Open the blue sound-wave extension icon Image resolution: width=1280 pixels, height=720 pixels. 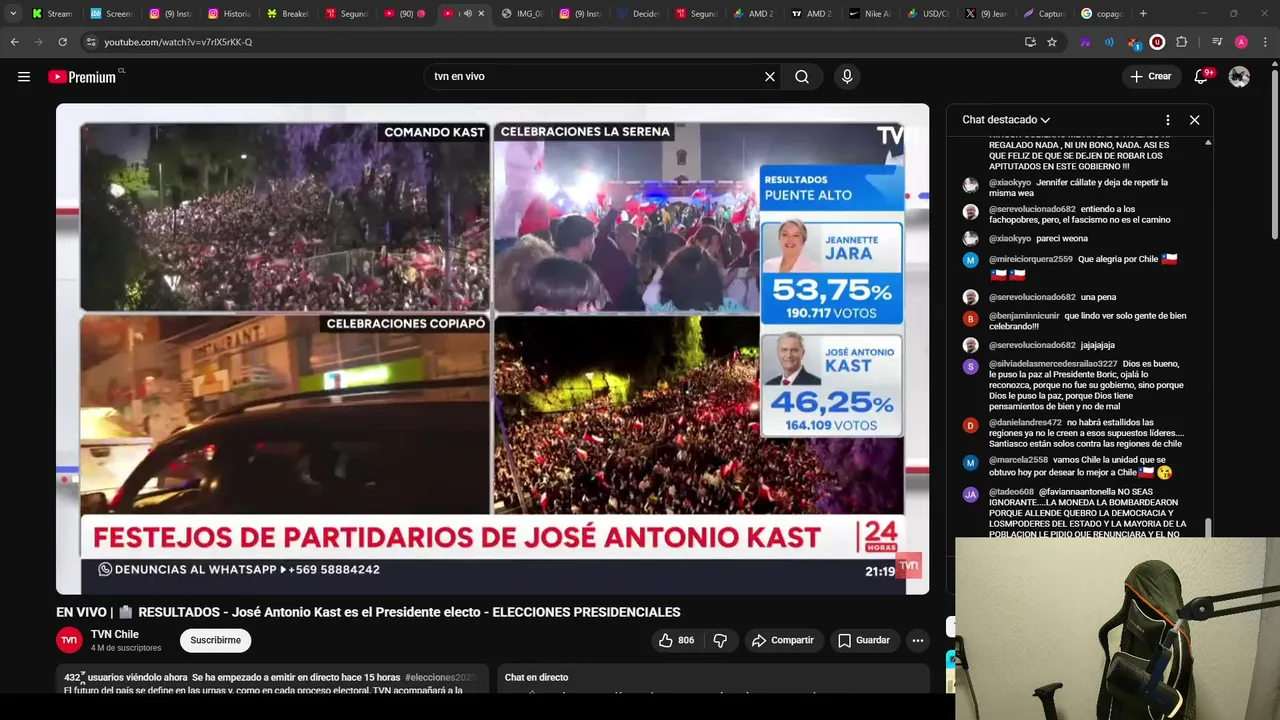(x=1109, y=42)
